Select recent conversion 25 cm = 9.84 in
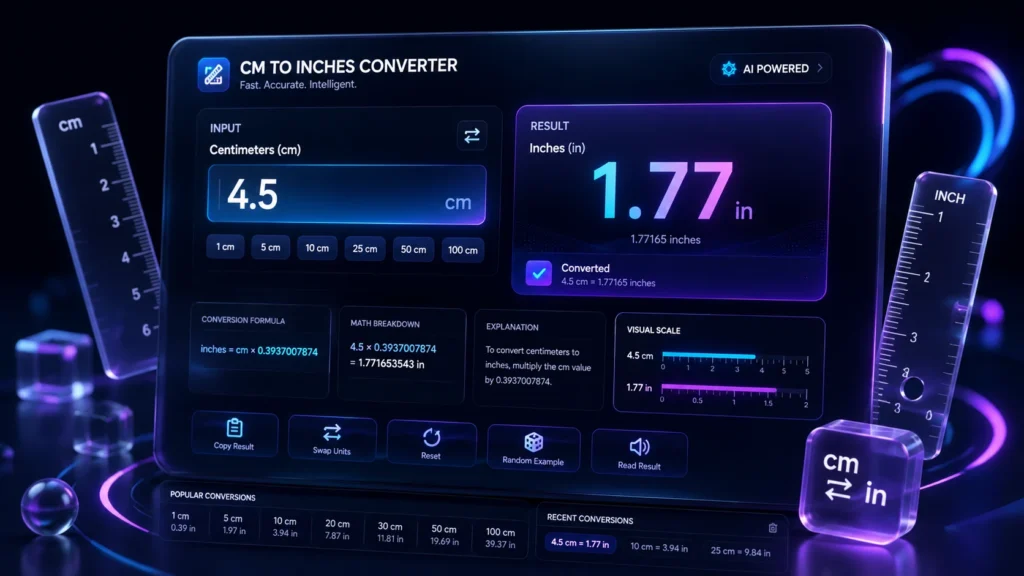This screenshot has height=576, width=1024. pyautogui.click(x=741, y=551)
